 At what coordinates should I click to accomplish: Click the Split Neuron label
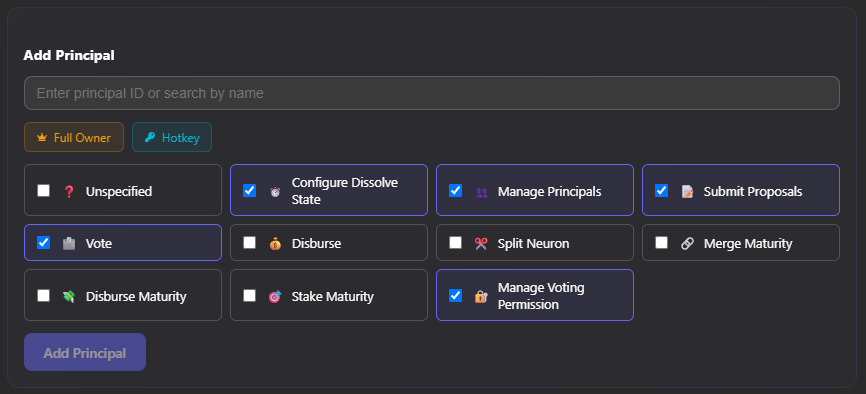point(534,243)
